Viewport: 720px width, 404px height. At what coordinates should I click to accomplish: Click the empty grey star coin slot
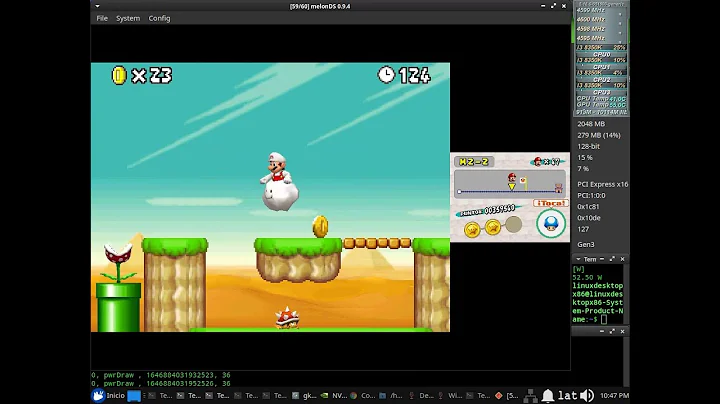tap(513, 224)
